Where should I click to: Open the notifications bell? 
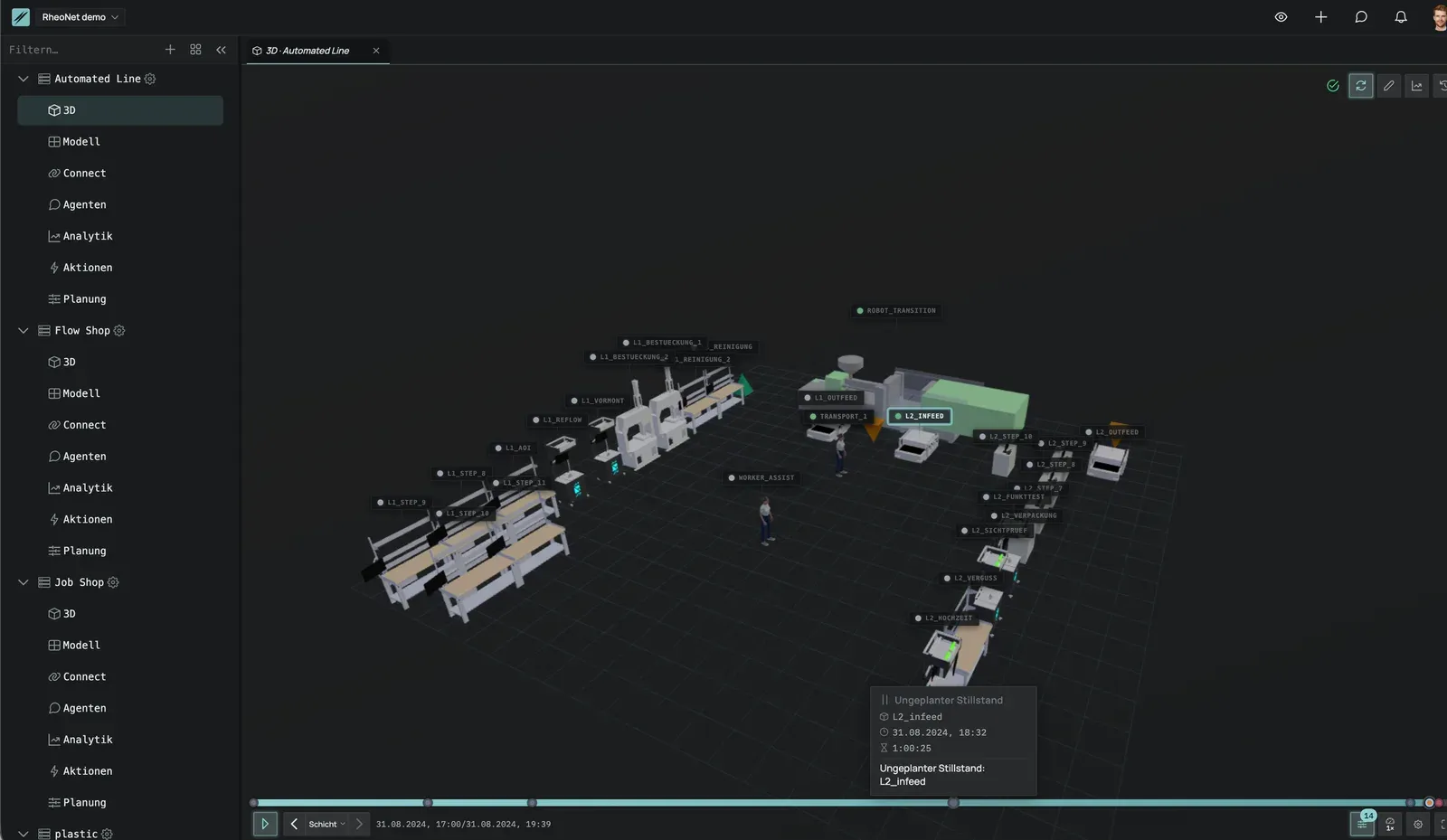click(1400, 17)
